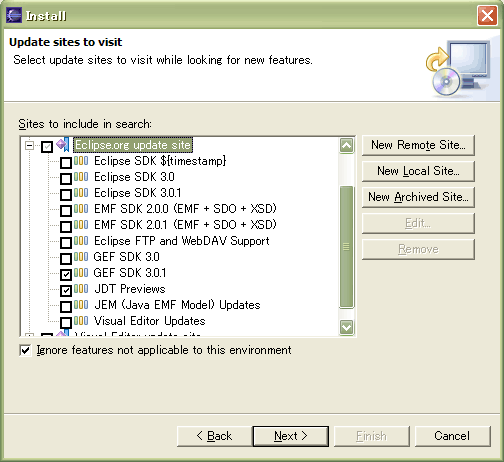Check the GEF SDK 3.0 checkbox
The height and width of the screenshot is (462, 504).
(x=66, y=259)
